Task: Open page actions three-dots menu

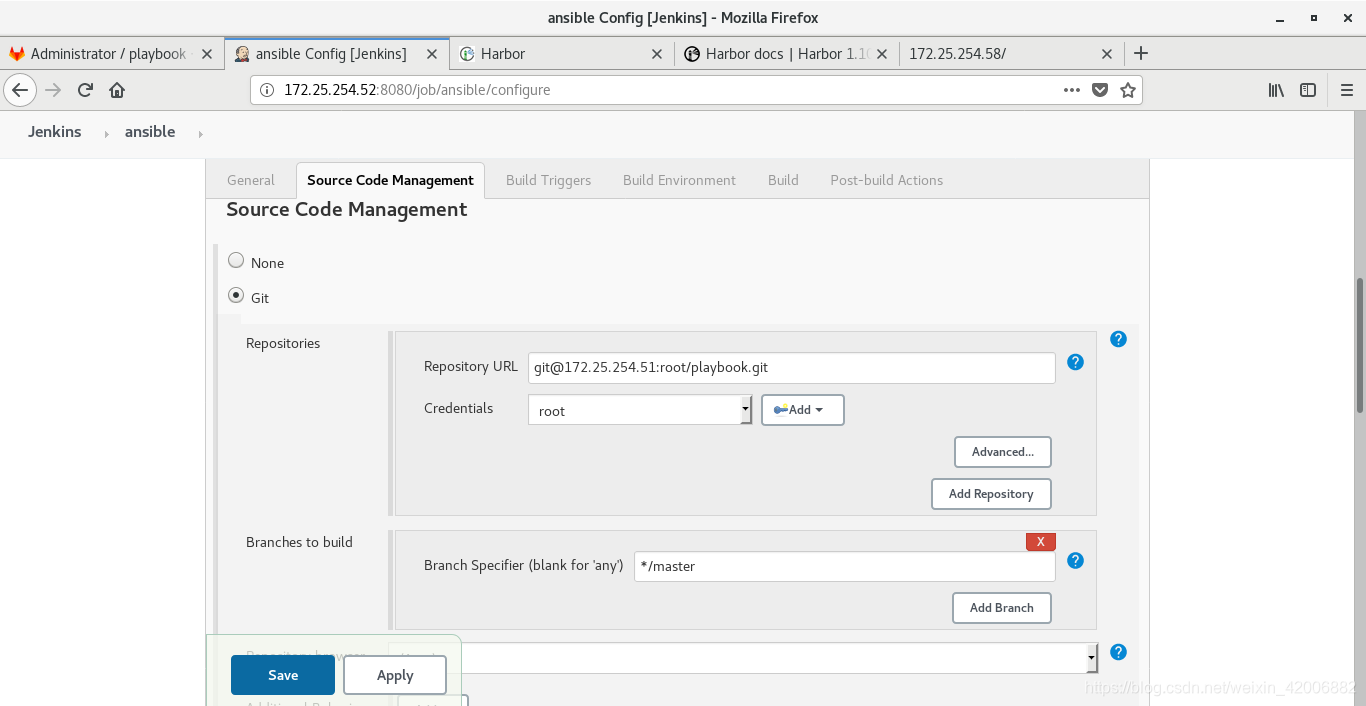Action: click(1072, 90)
